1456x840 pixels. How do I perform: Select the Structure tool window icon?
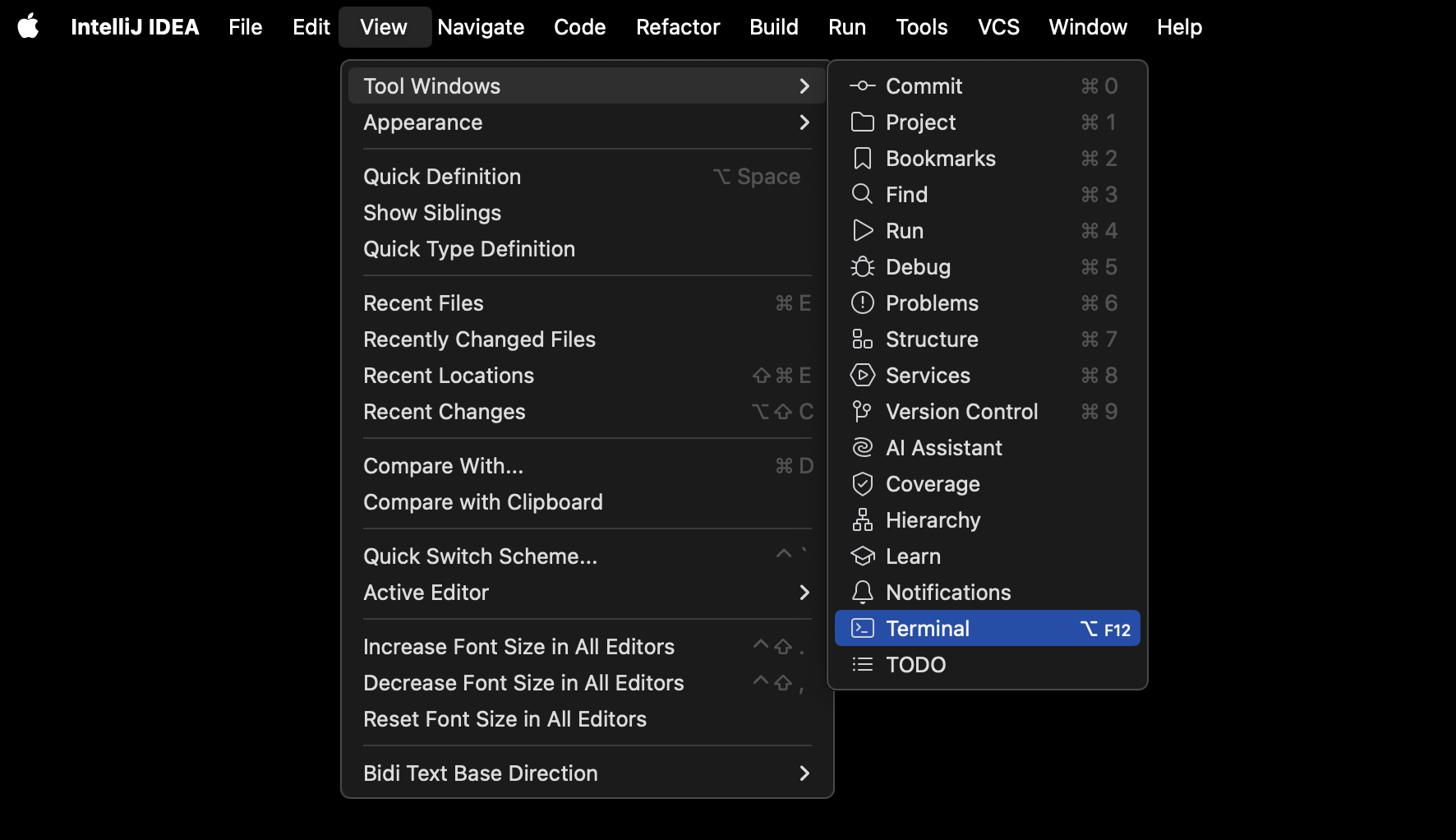pos(862,339)
